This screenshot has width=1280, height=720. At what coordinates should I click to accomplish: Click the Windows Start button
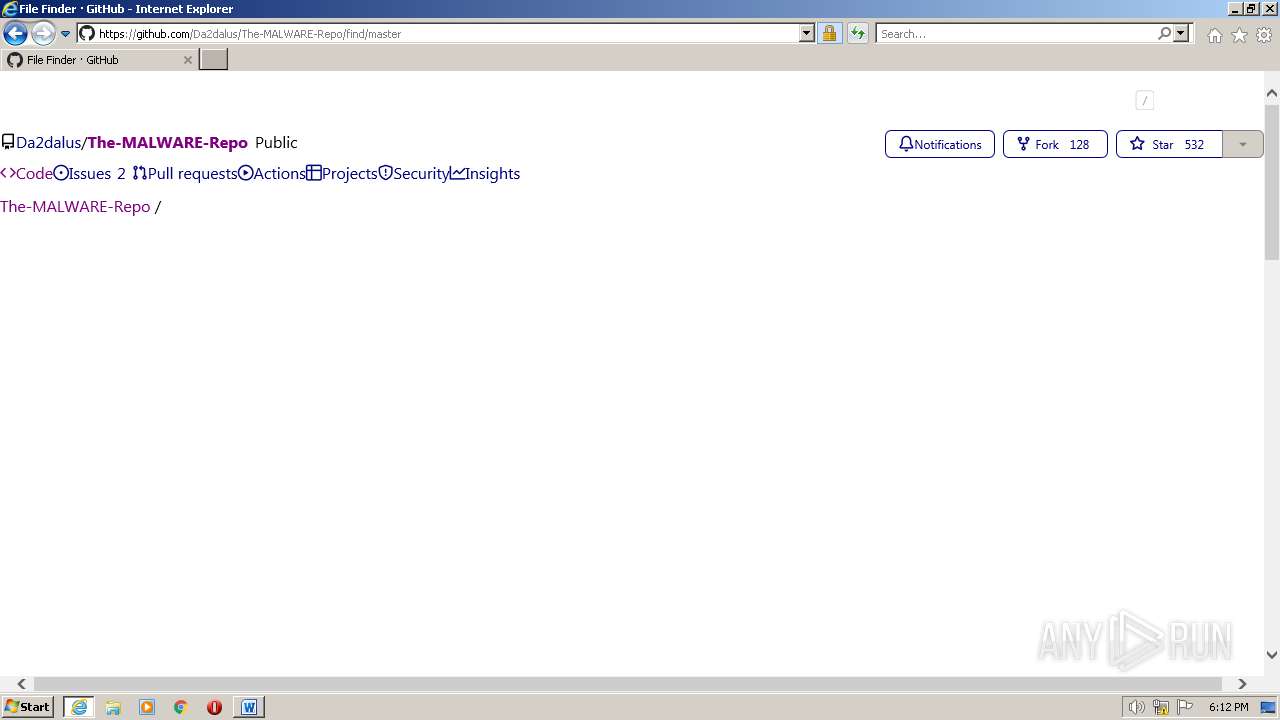(x=27, y=706)
